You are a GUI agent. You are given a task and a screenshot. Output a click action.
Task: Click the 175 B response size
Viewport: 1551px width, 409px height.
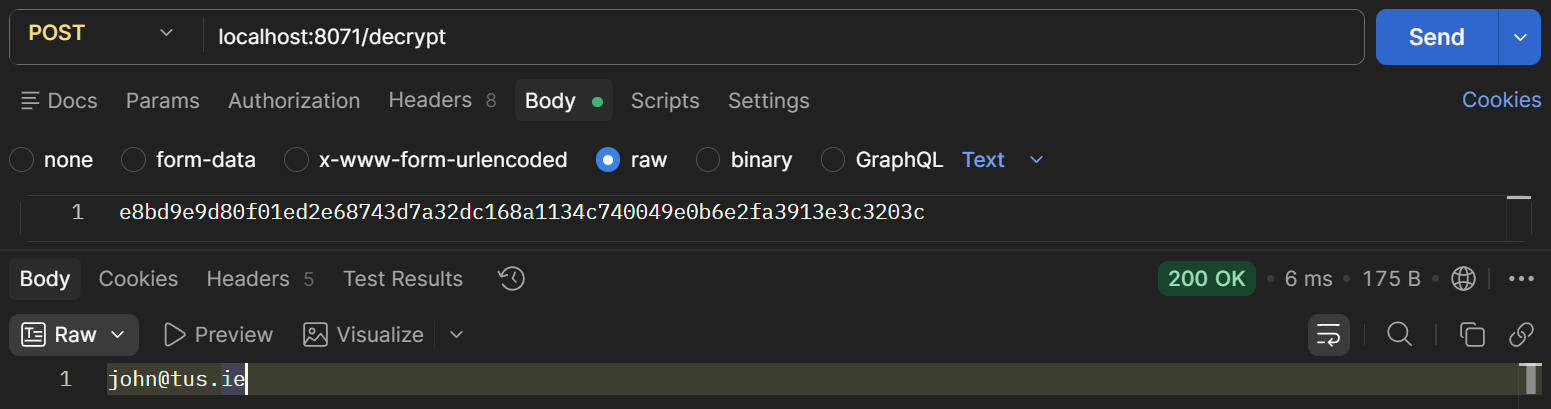tap(1391, 279)
